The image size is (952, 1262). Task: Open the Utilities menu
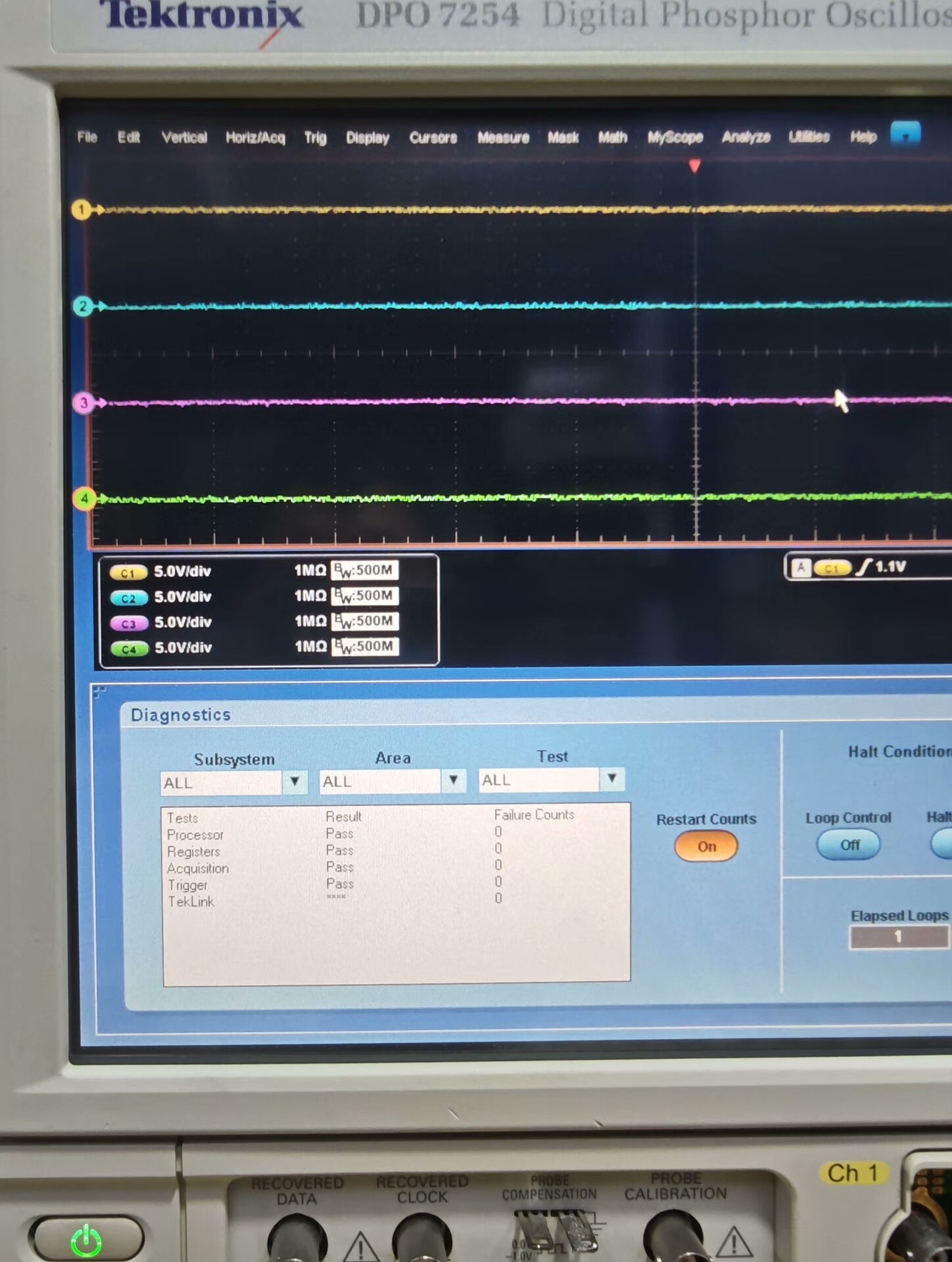809,136
